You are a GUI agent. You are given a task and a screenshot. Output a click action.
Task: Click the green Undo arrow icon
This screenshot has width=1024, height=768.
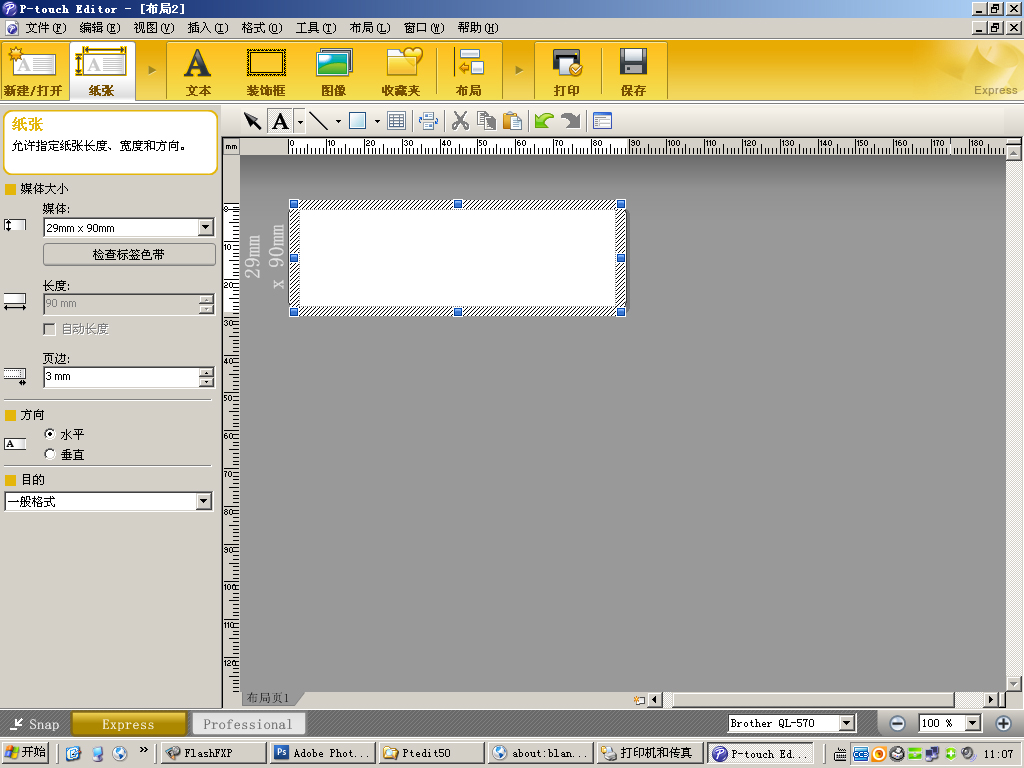click(x=543, y=121)
